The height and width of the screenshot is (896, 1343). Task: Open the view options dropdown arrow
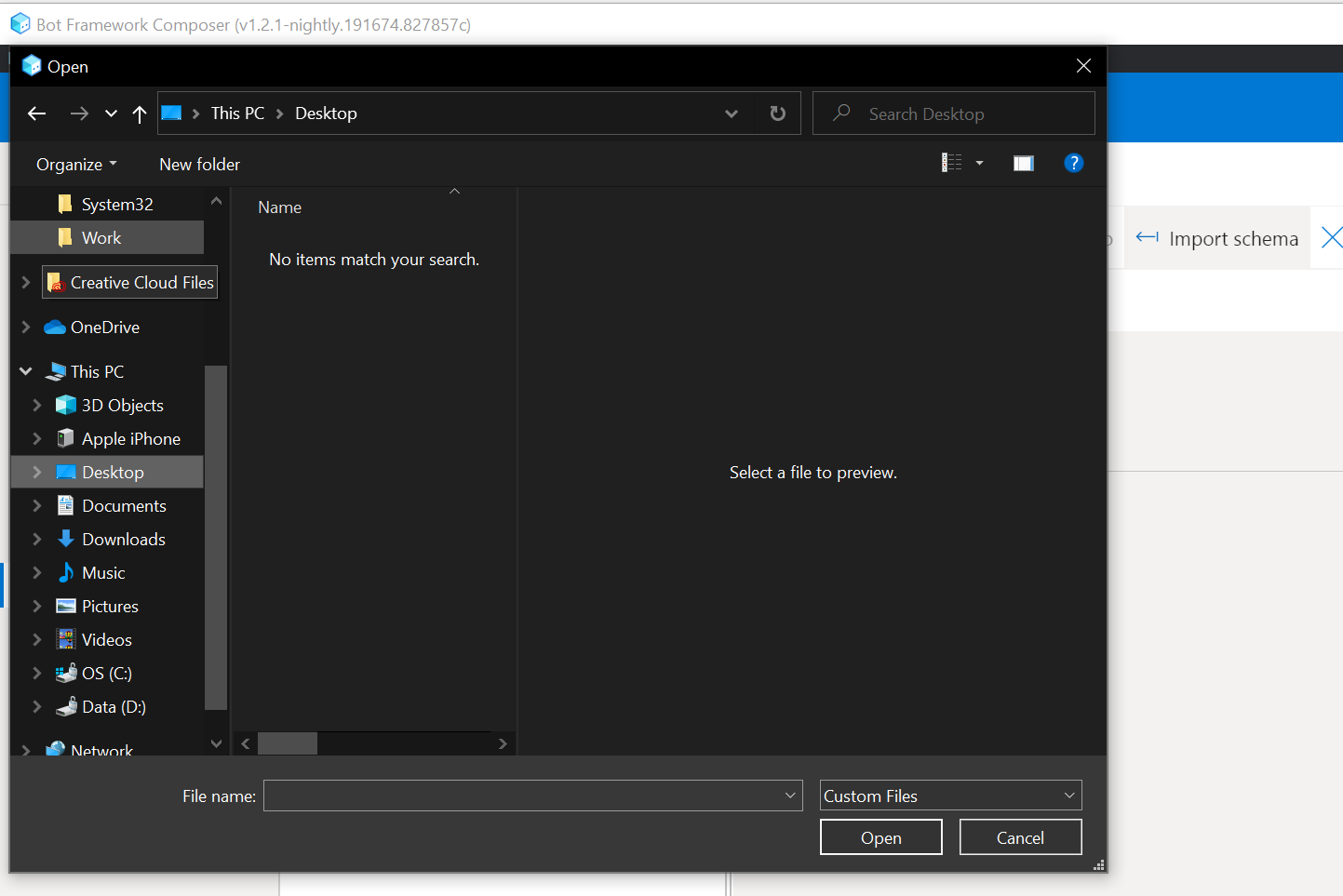pyautogui.click(x=979, y=163)
